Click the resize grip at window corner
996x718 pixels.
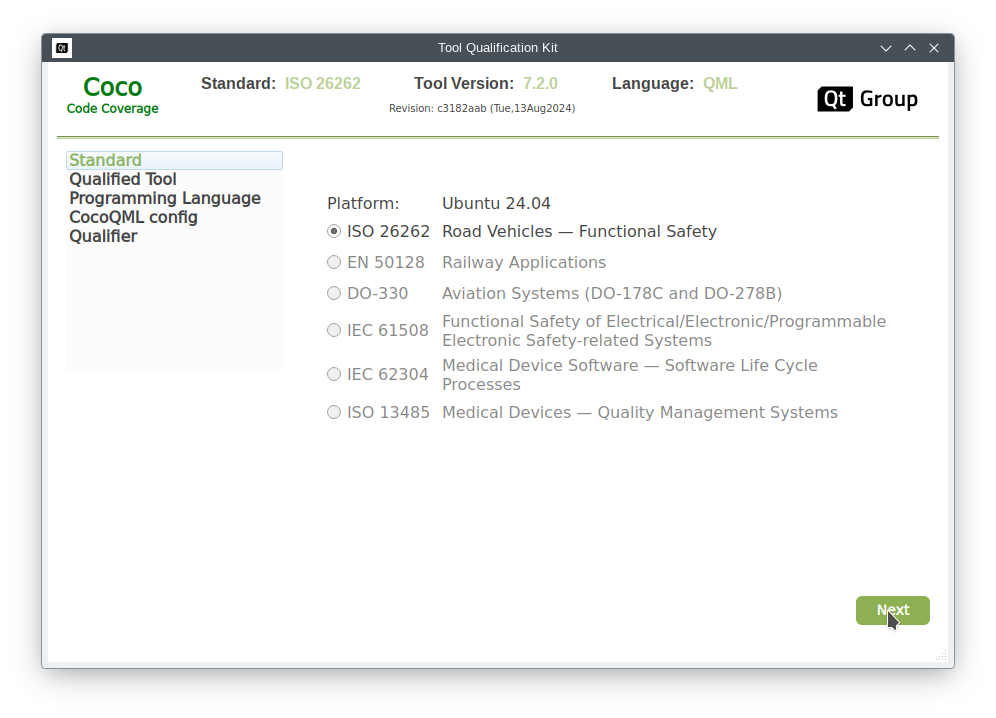(x=941, y=656)
